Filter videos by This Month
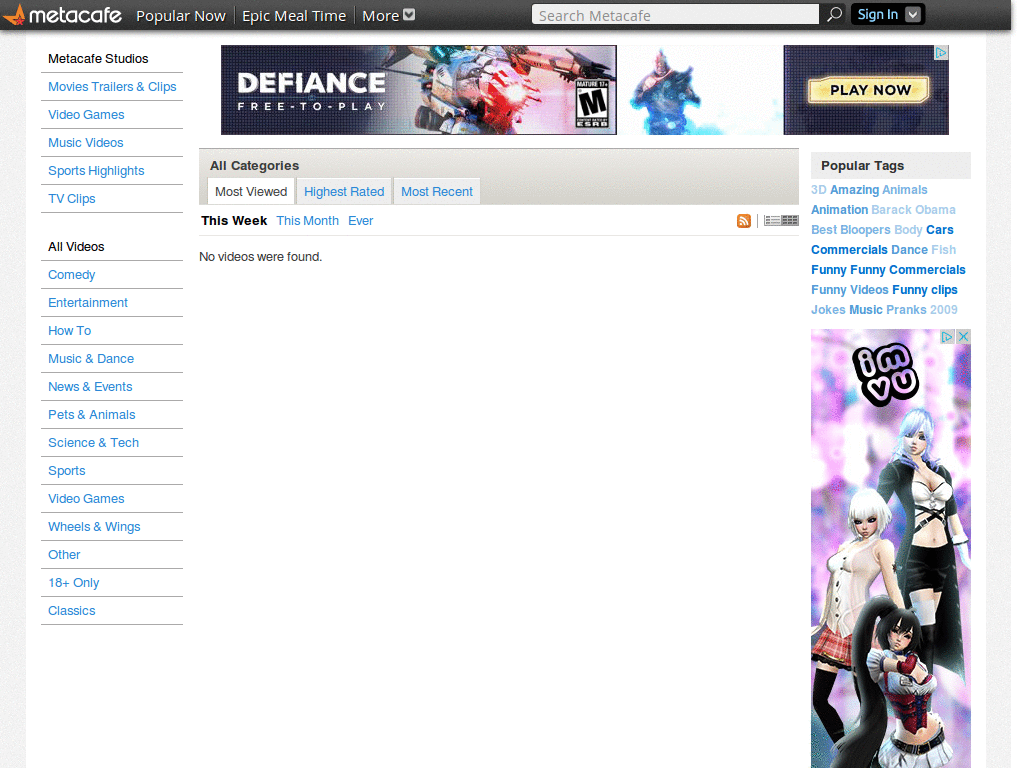The height and width of the screenshot is (768, 1024). pos(308,221)
